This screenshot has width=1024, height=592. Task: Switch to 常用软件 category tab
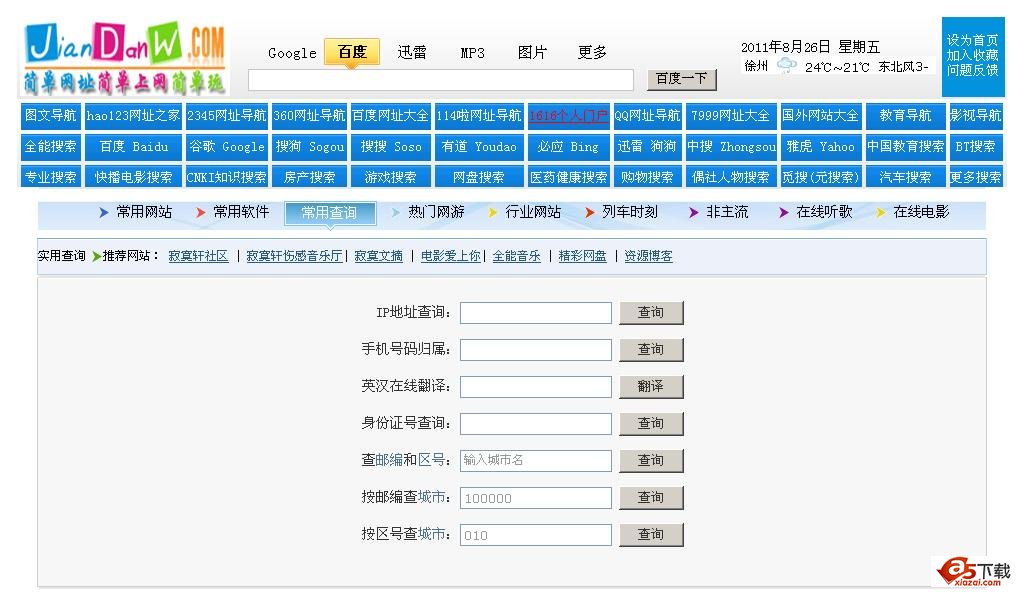(x=241, y=212)
